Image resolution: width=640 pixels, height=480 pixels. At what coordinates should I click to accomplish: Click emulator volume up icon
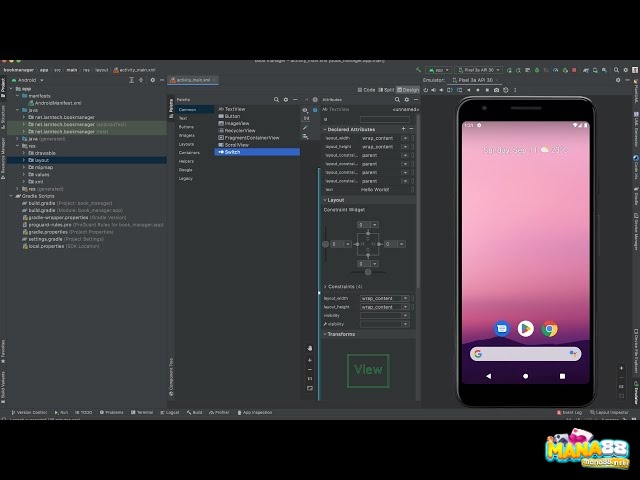[x=433, y=90]
